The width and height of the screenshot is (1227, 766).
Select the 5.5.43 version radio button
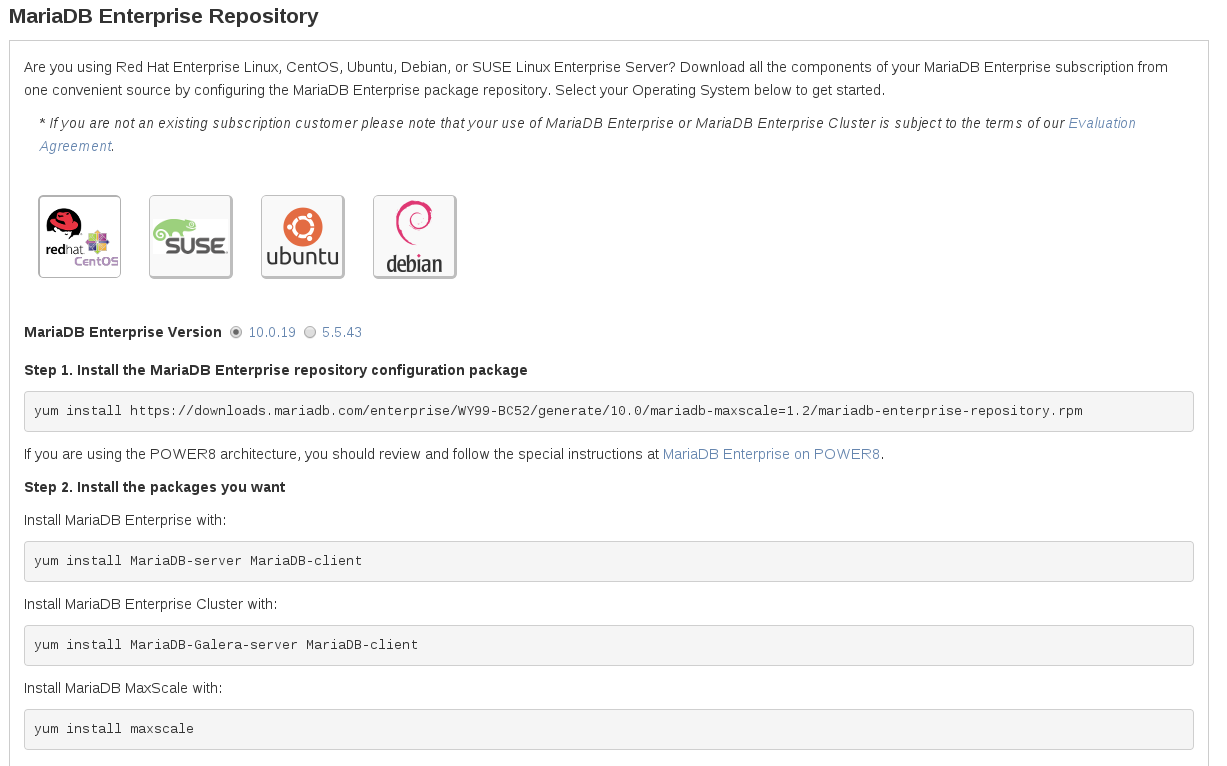coord(310,332)
